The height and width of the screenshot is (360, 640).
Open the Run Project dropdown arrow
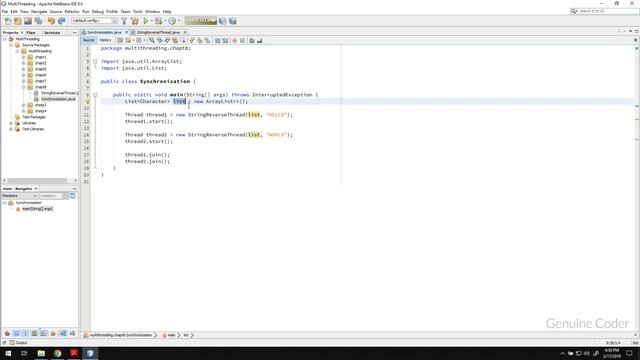151,21
